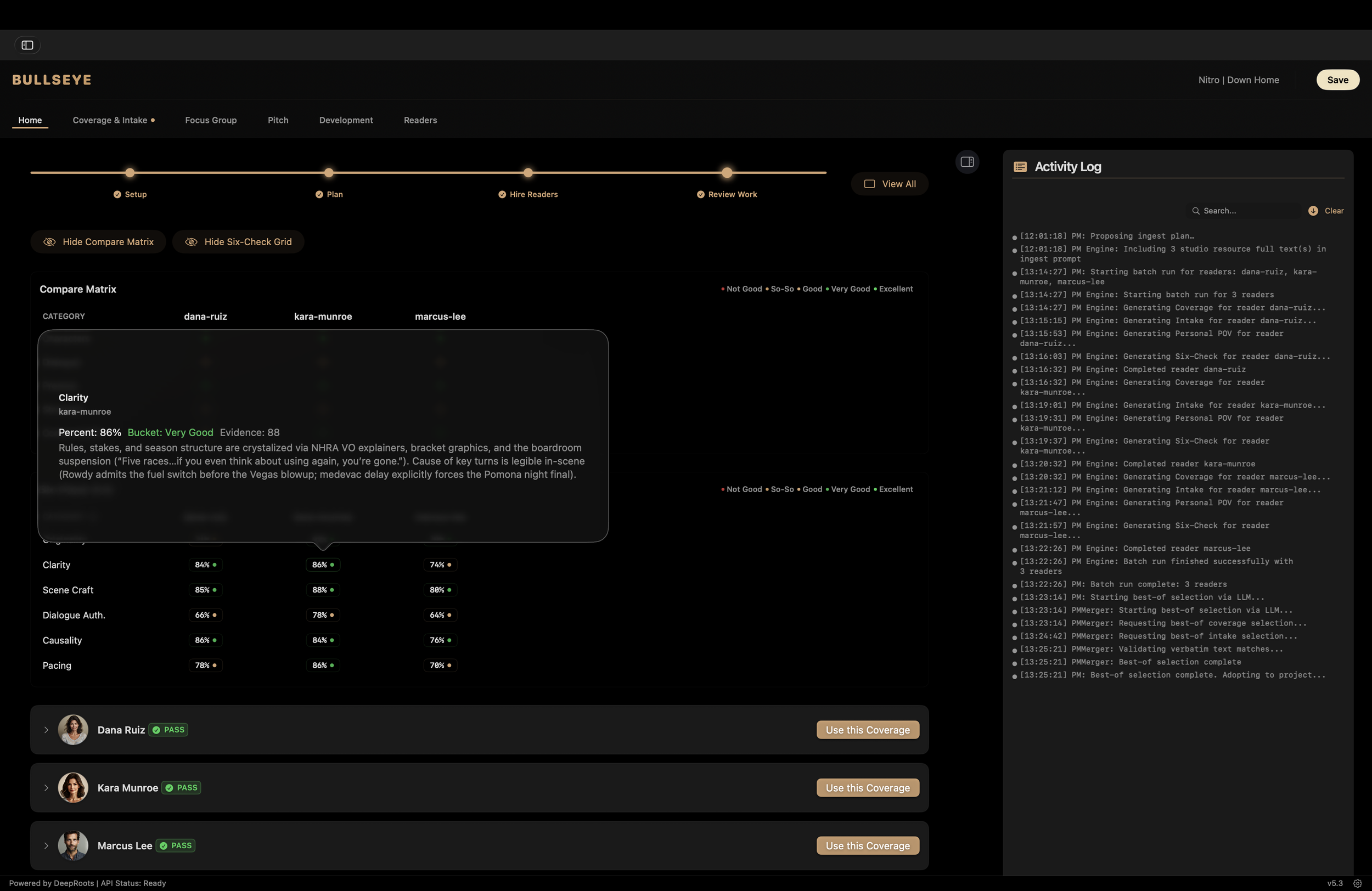
Task: Select the Hire Readers timeline marker
Action: (528, 172)
